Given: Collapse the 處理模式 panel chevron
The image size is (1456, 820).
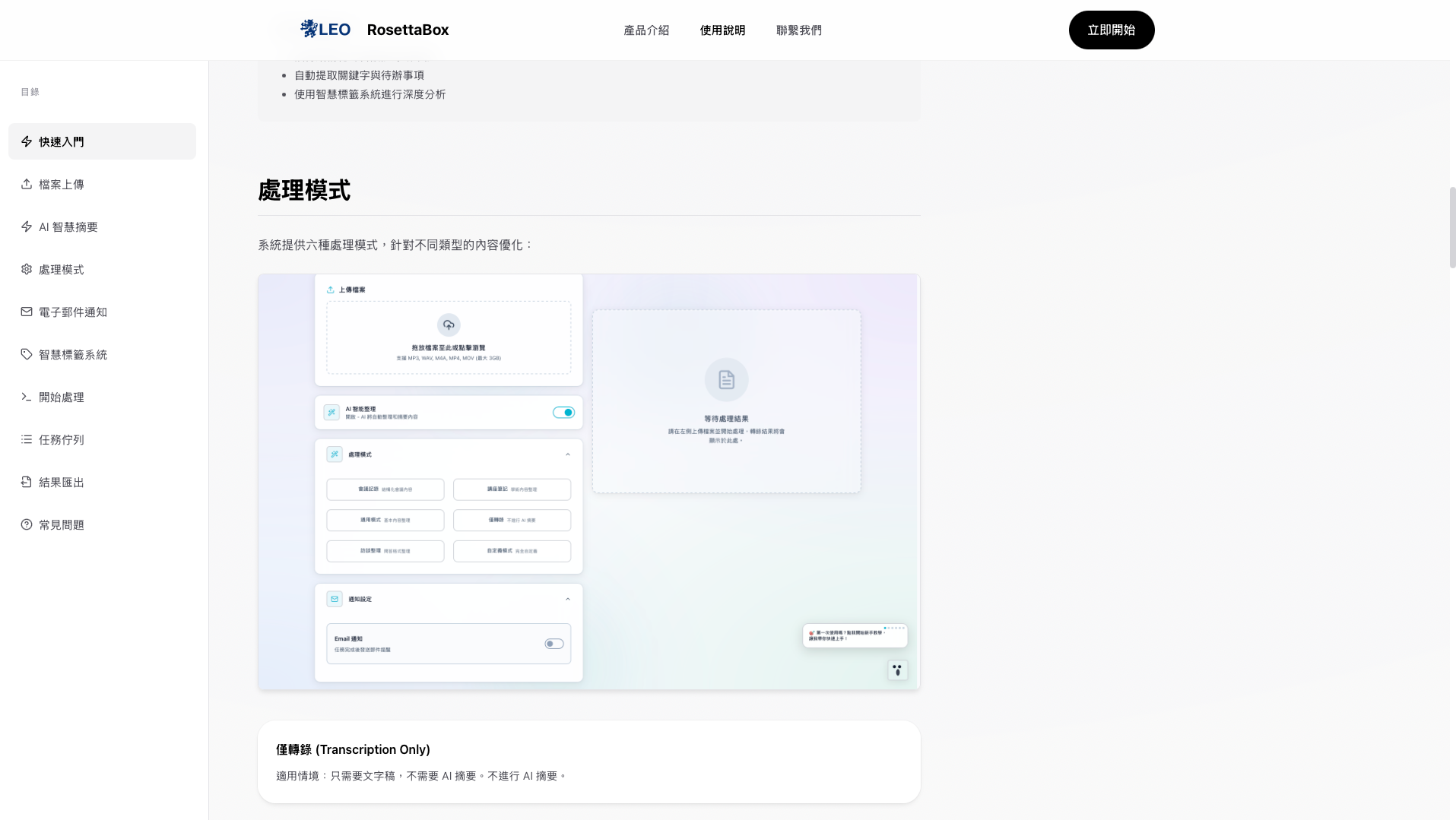Looking at the screenshot, I should [568, 454].
